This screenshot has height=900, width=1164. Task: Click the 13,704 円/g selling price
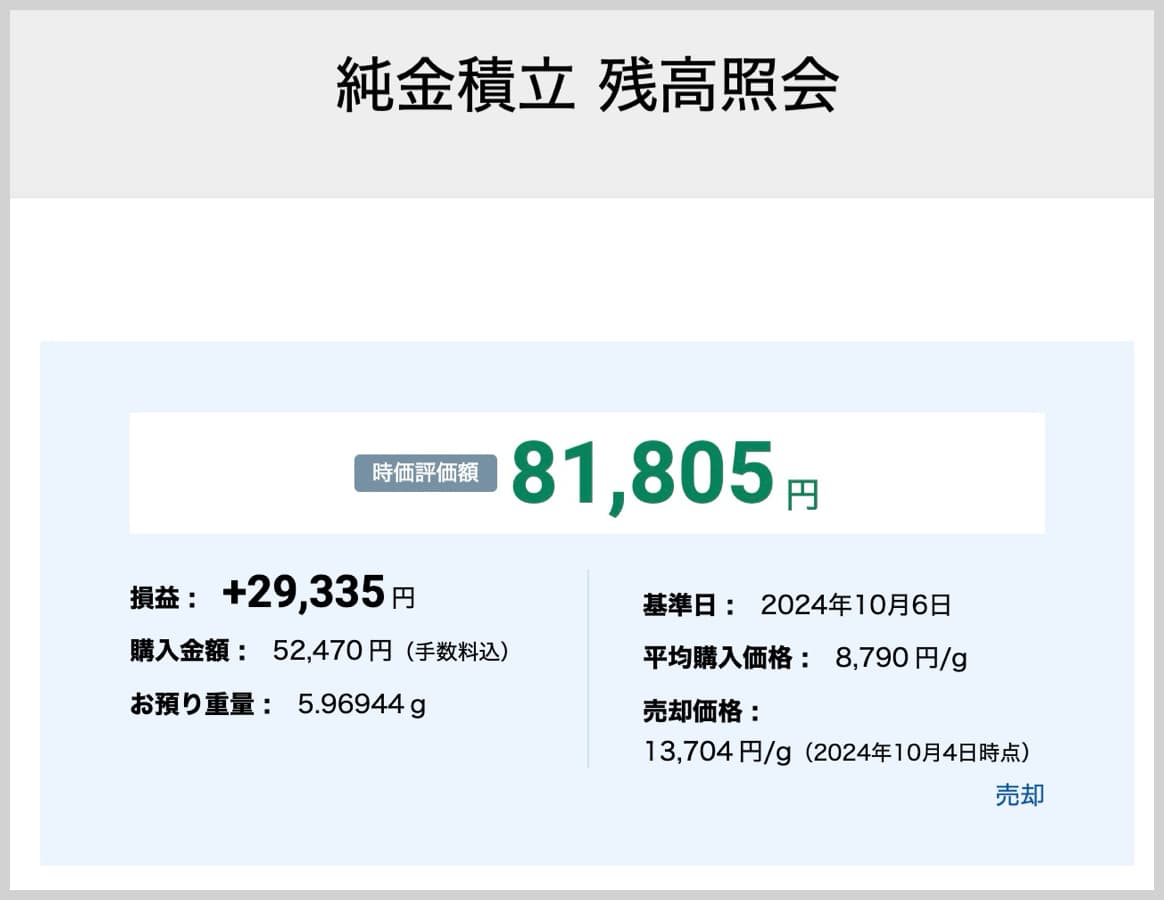718,752
